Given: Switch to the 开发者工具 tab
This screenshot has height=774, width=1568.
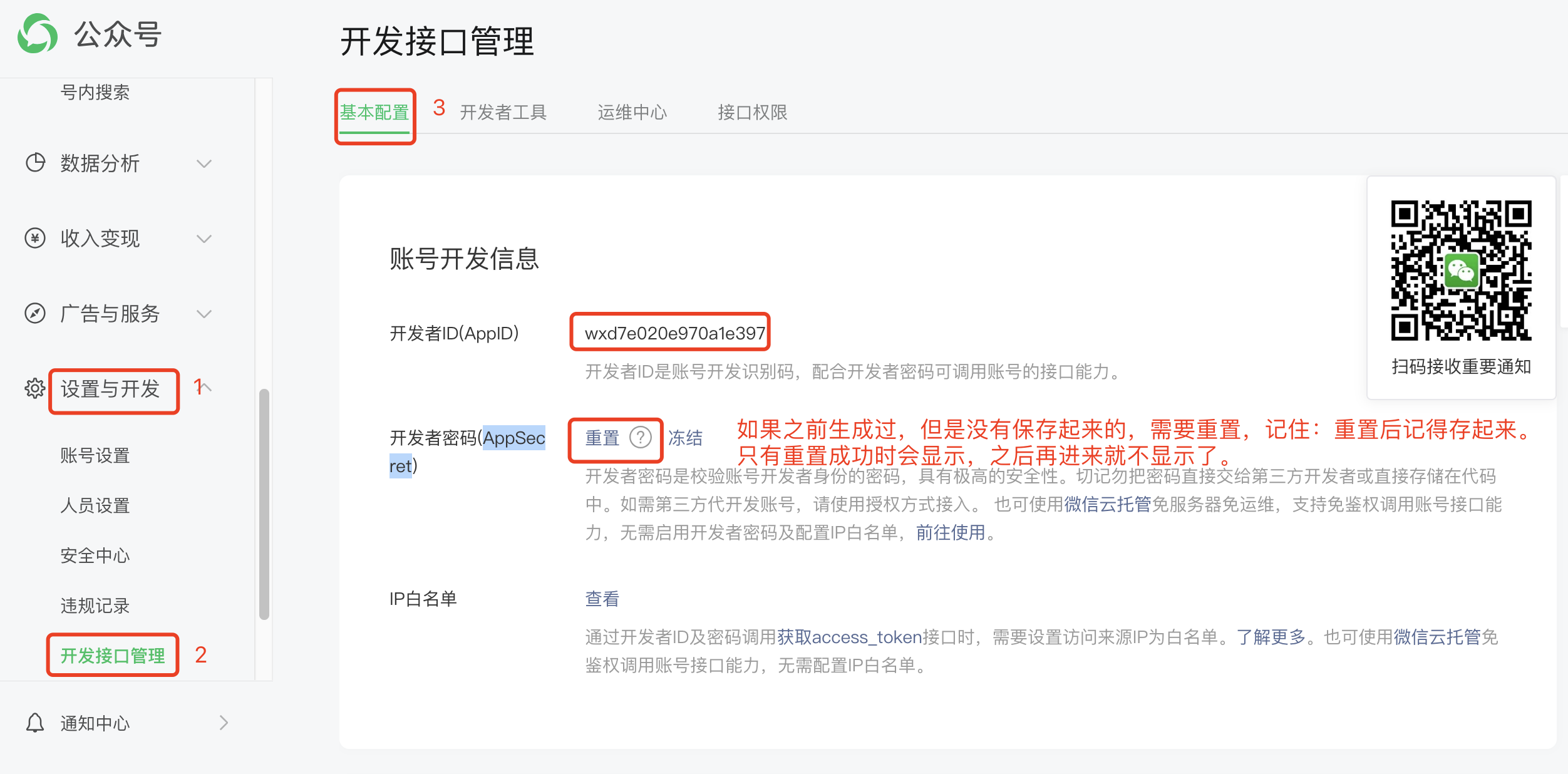Looking at the screenshot, I should click(503, 113).
